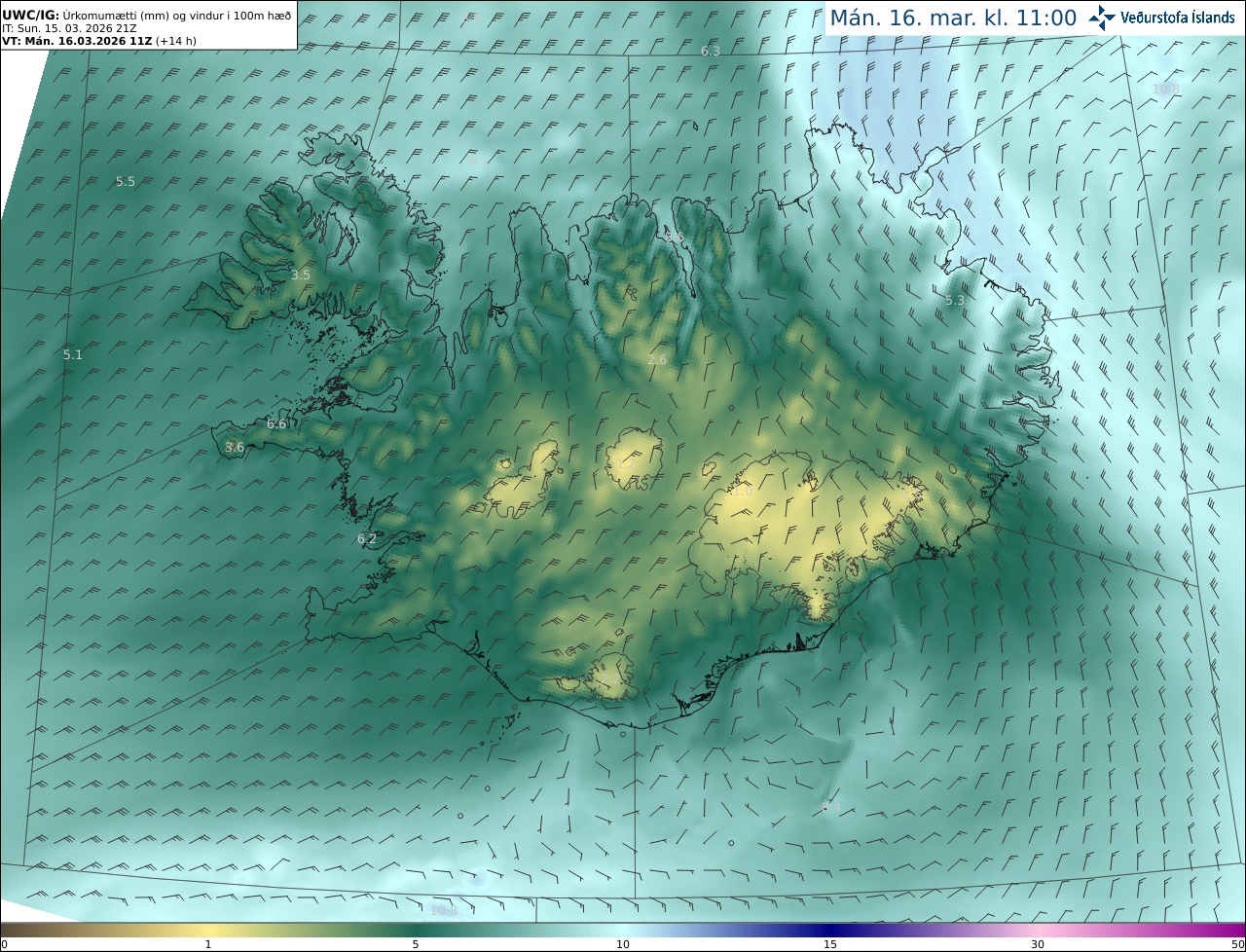The image size is (1246, 952).
Task: Click the dark green segment of the color scale
Action: 416,930
